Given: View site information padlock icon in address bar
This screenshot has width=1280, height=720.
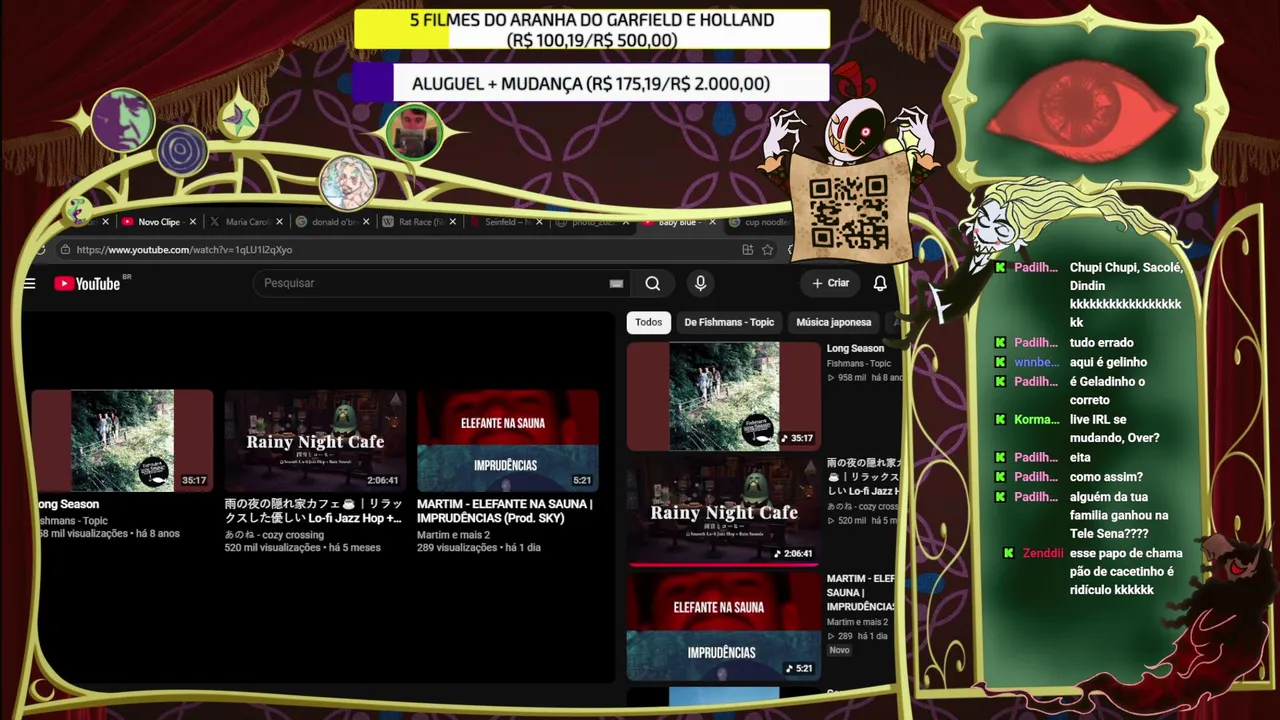Looking at the screenshot, I should pos(65,250).
